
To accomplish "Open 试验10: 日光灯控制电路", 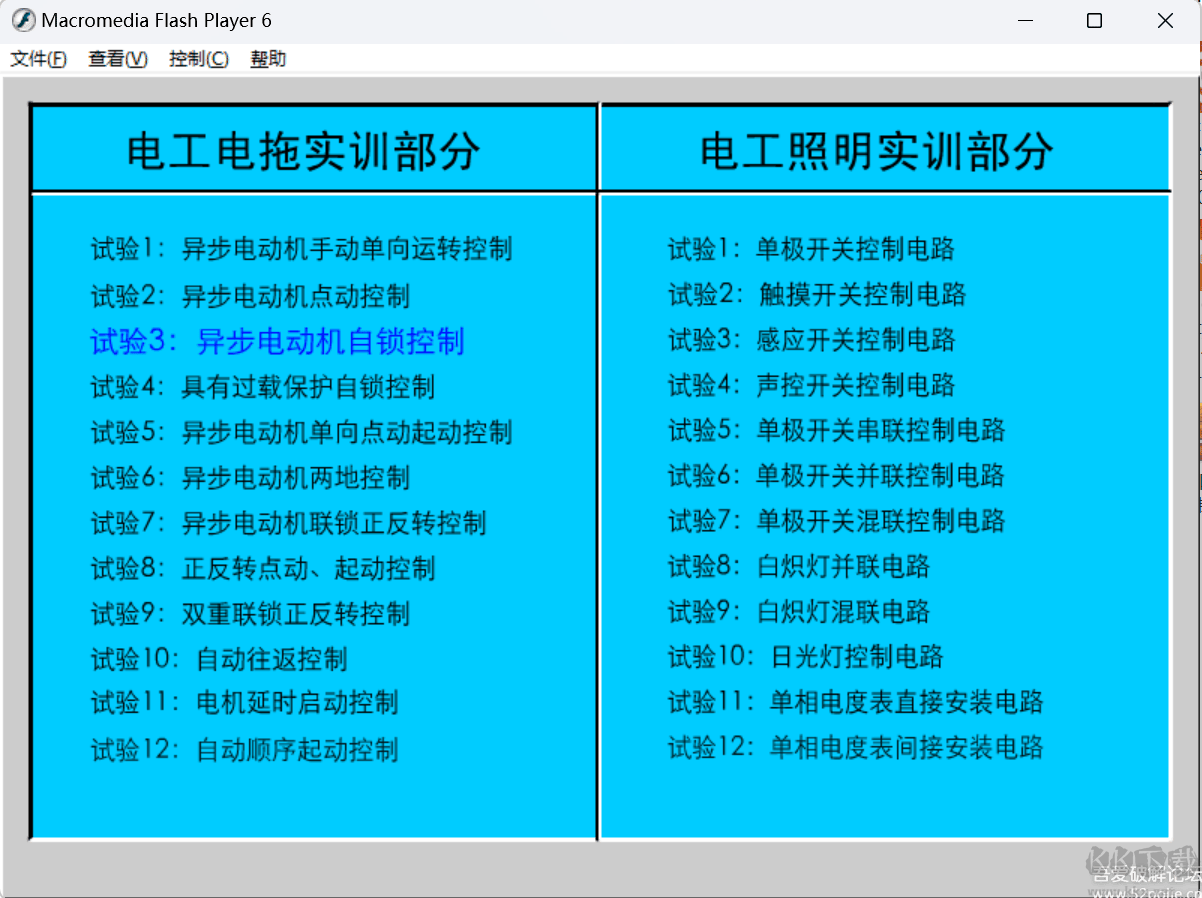I will 806,659.
